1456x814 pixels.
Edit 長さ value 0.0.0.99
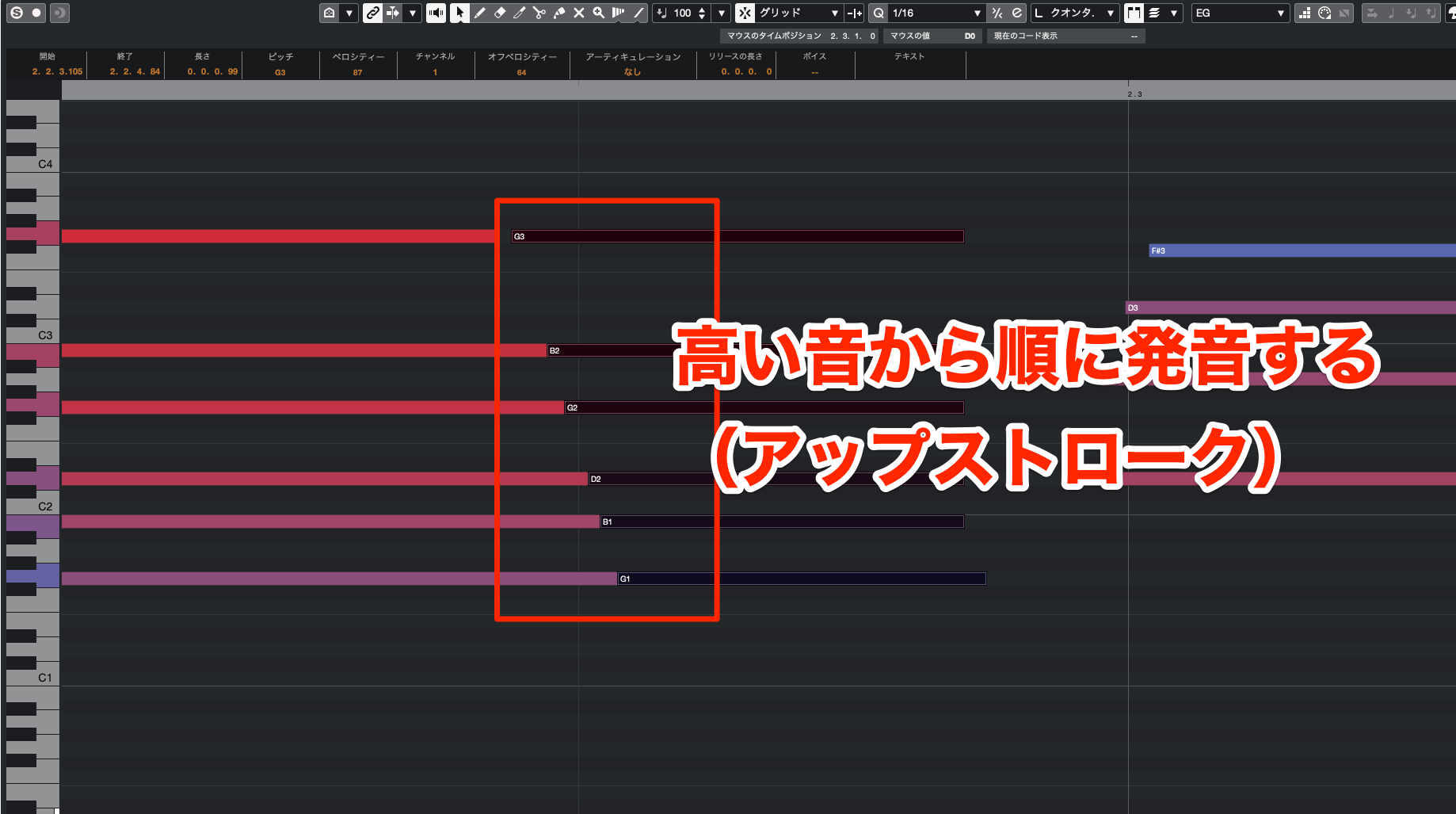(212, 71)
